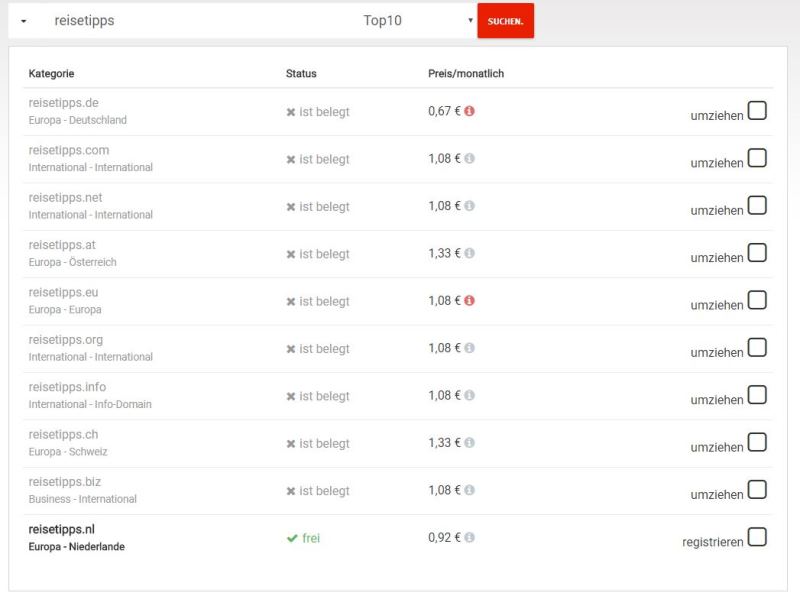The image size is (800, 596).
Task: Click the reisetipps.eu domain name
Action: click(63, 292)
